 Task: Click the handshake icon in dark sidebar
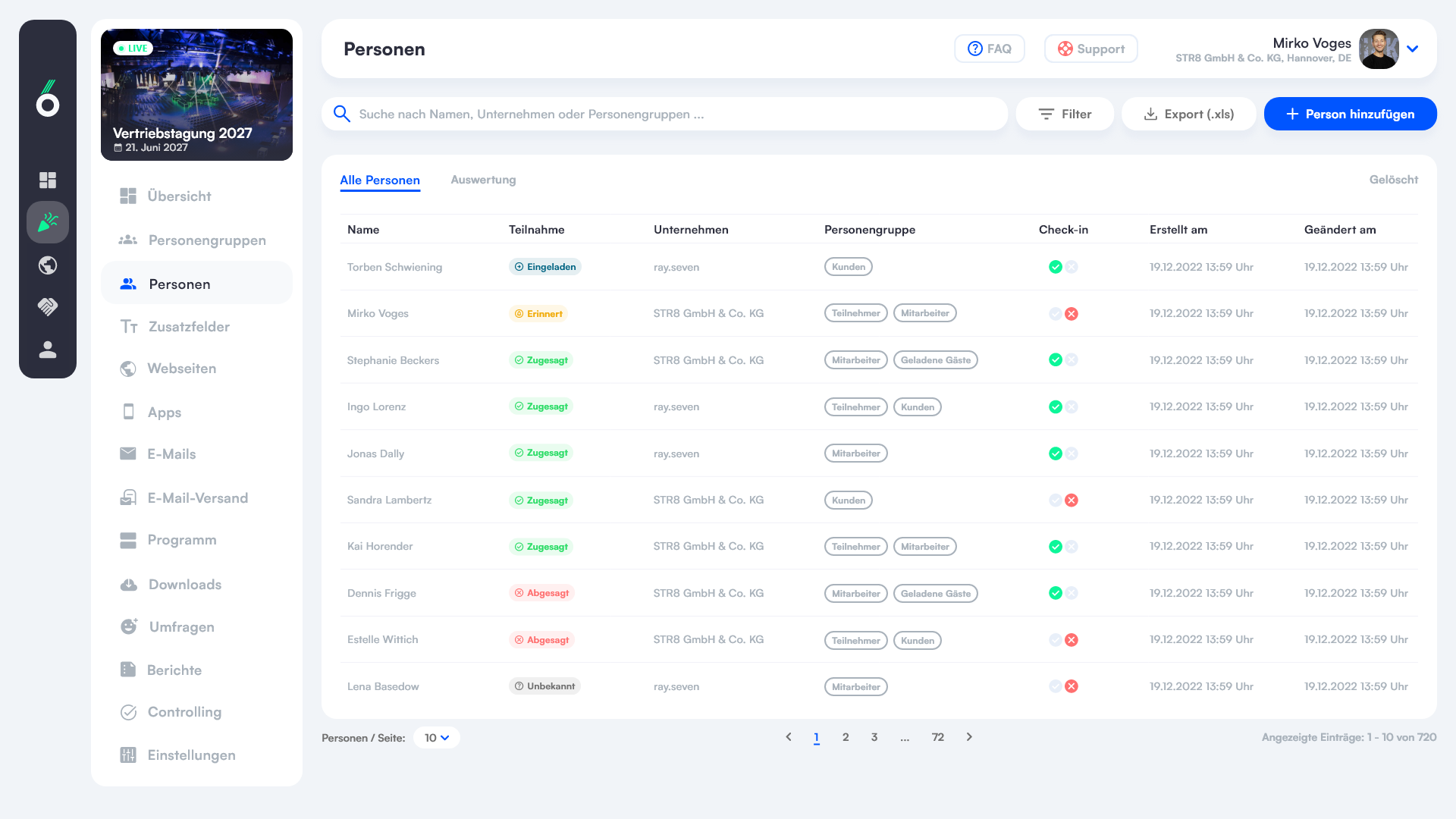48,306
